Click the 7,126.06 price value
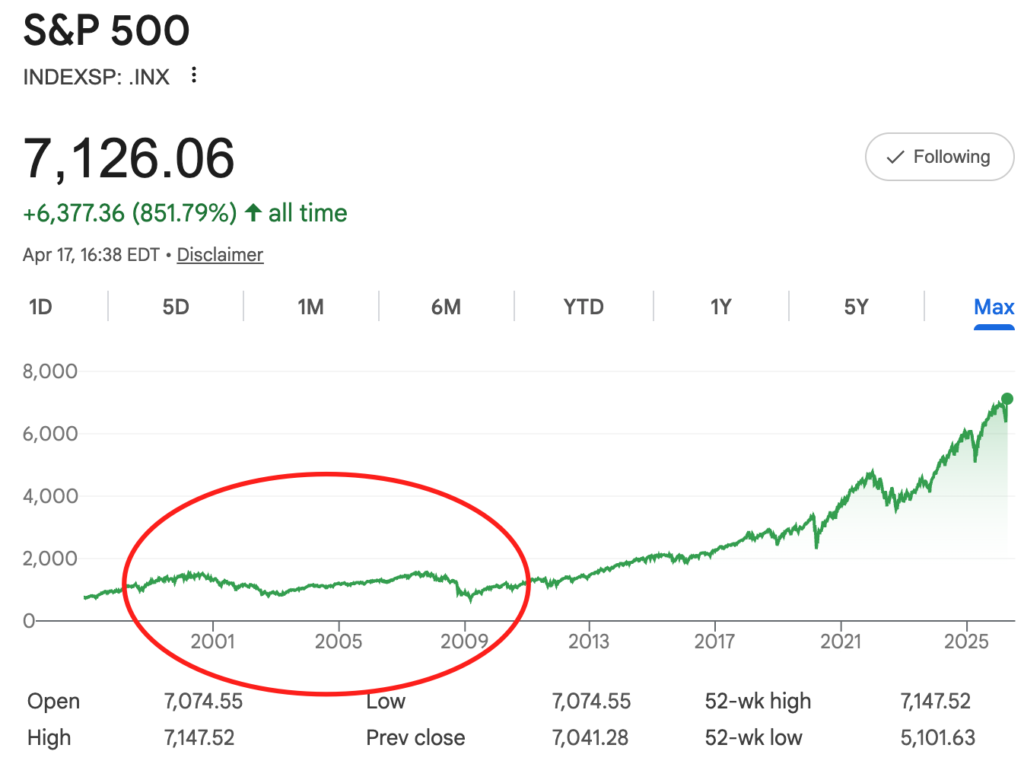The width and height of the screenshot is (1024, 764). (129, 158)
